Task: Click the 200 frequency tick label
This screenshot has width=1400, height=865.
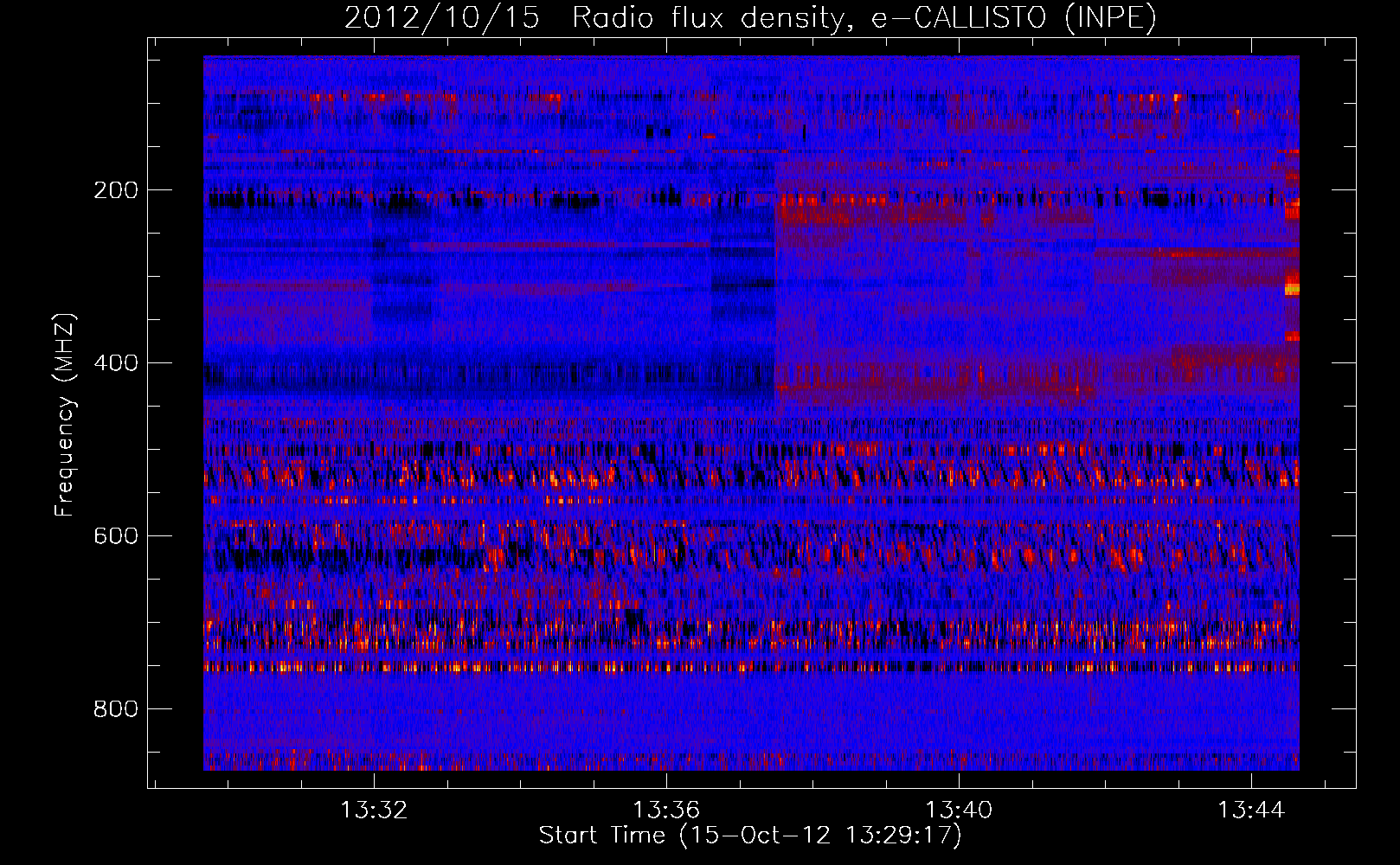Action: tap(116, 189)
